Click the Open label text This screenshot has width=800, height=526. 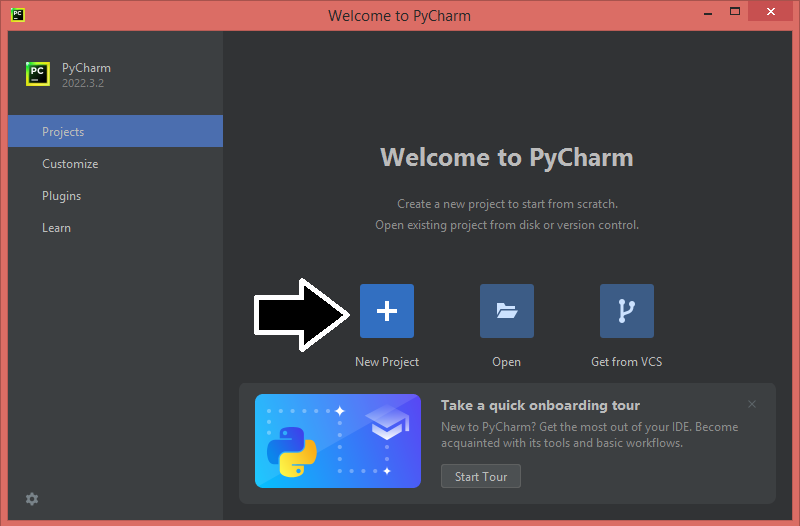pos(506,362)
